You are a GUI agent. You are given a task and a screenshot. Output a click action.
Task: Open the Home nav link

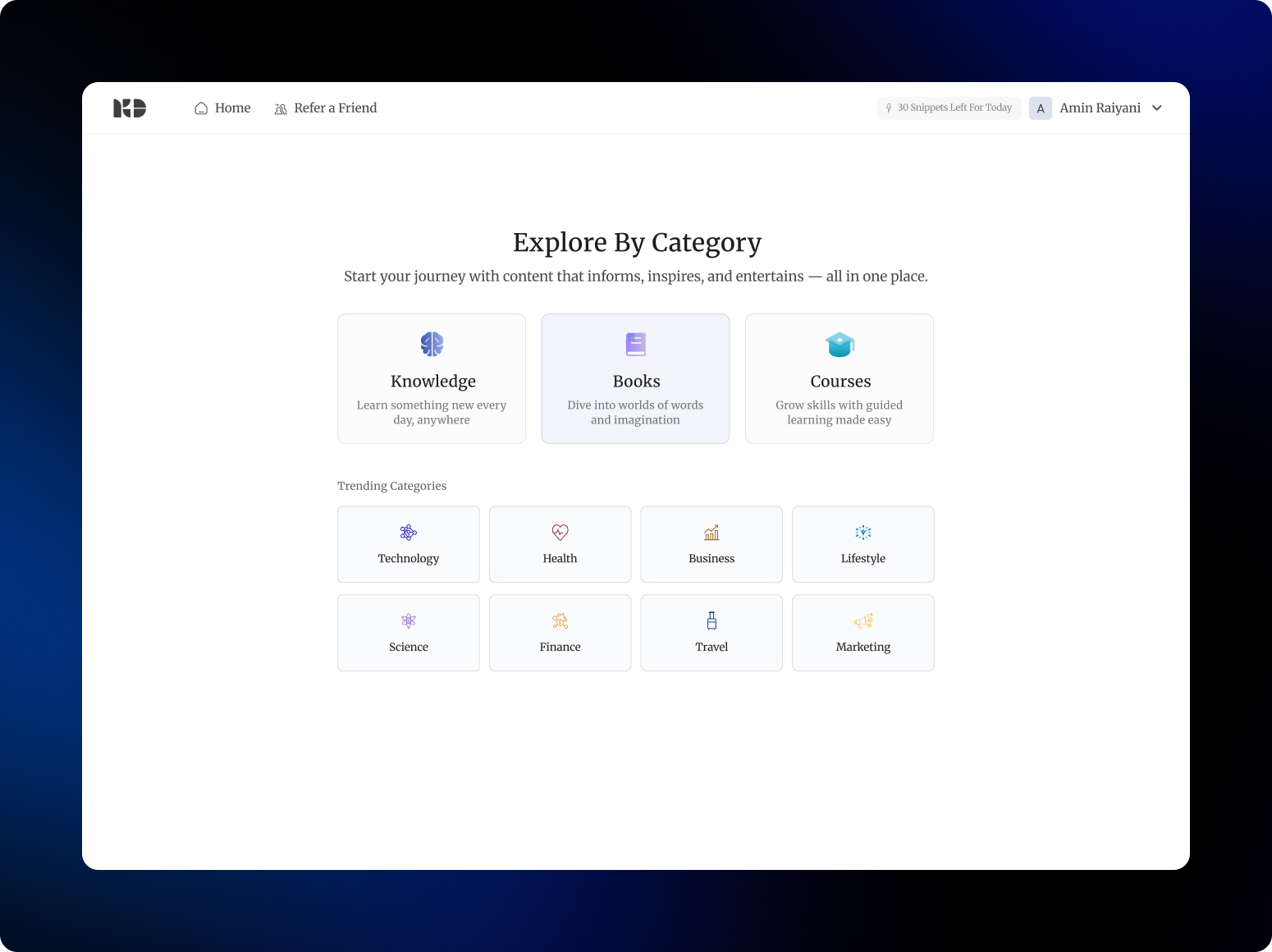(222, 108)
